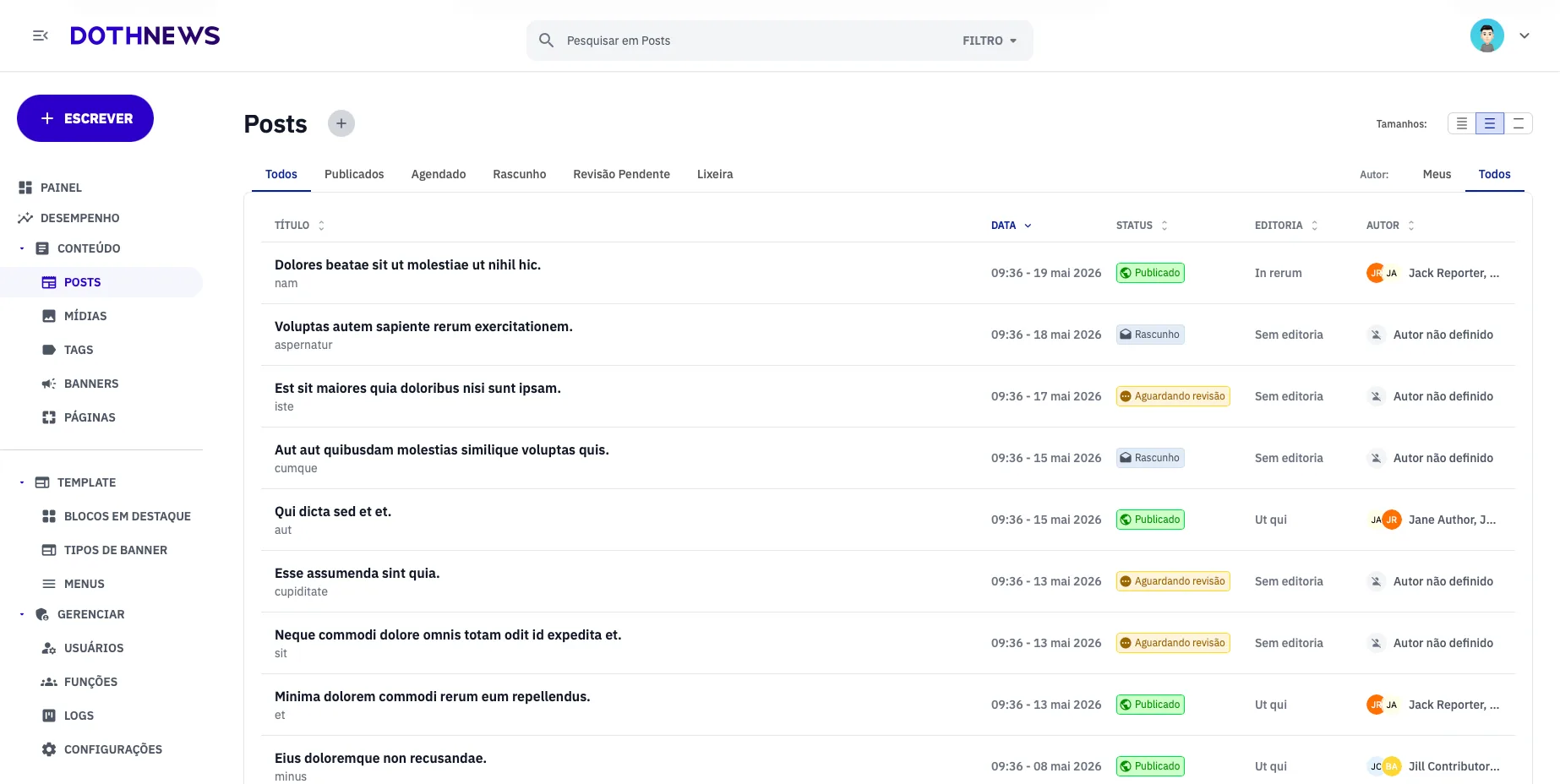Switch to the Todos status tab

pos(281,174)
